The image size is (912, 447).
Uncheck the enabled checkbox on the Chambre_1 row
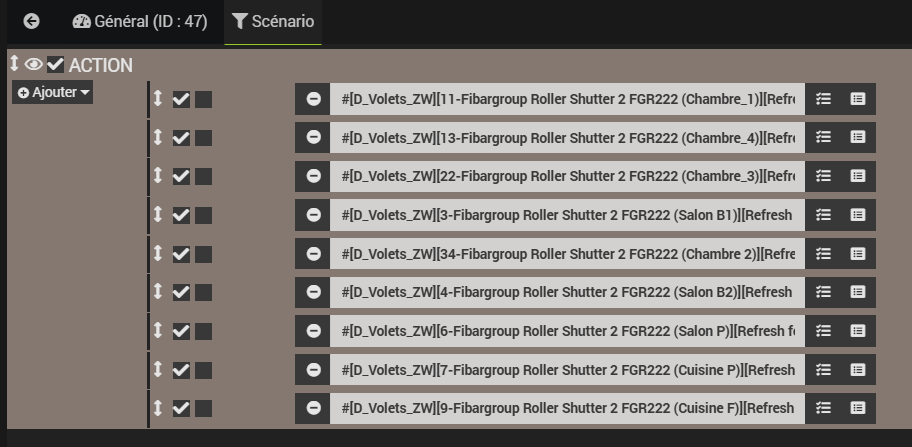click(x=181, y=99)
